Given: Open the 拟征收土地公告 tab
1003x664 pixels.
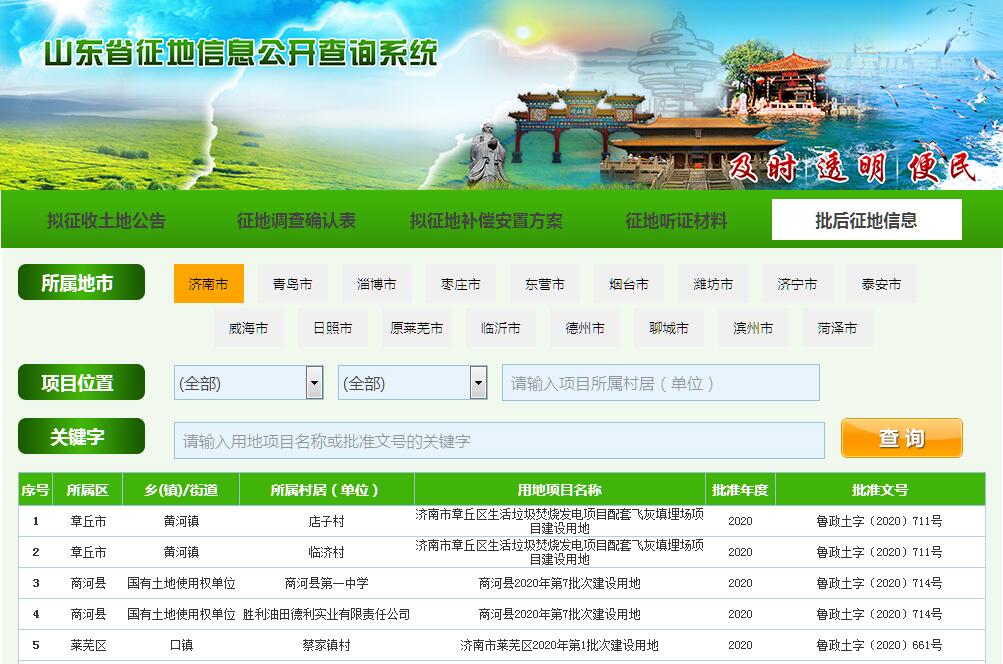Looking at the screenshot, I should coord(106,221).
